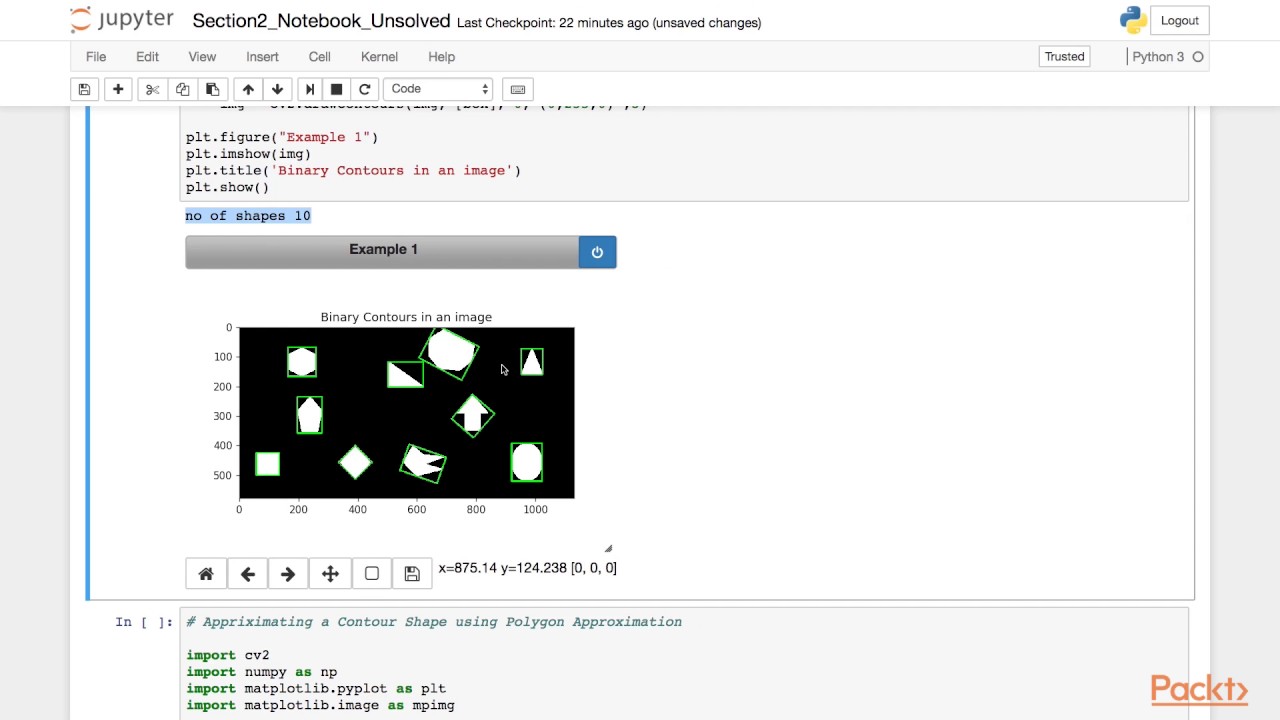
Task: Interrupt the kernel with stop icon
Action: click(x=337, y=89)
